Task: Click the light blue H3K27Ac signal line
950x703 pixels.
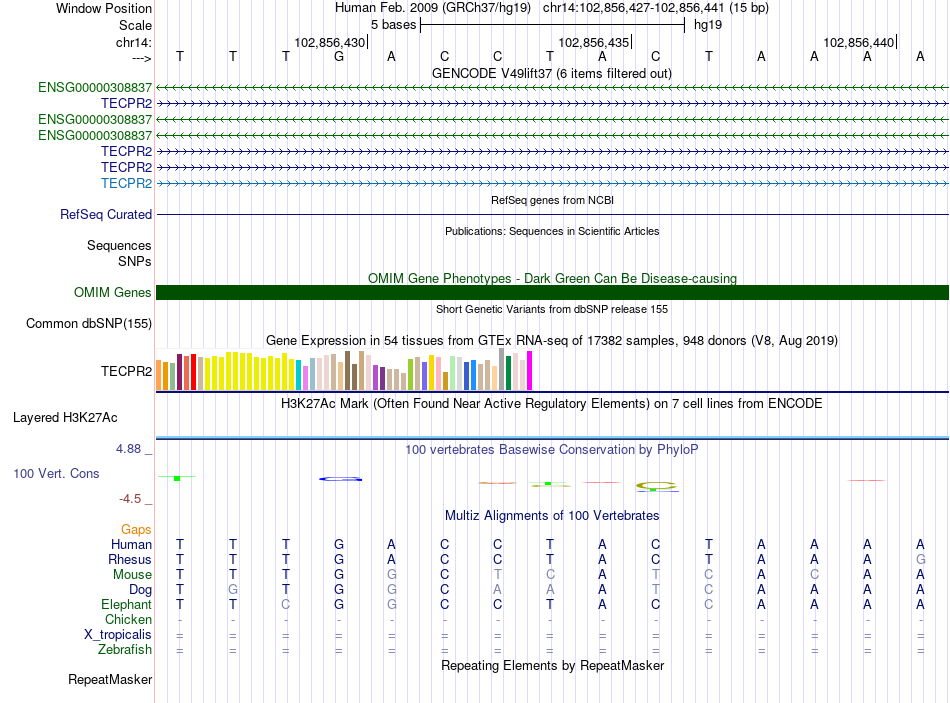Action: [552, 438]
